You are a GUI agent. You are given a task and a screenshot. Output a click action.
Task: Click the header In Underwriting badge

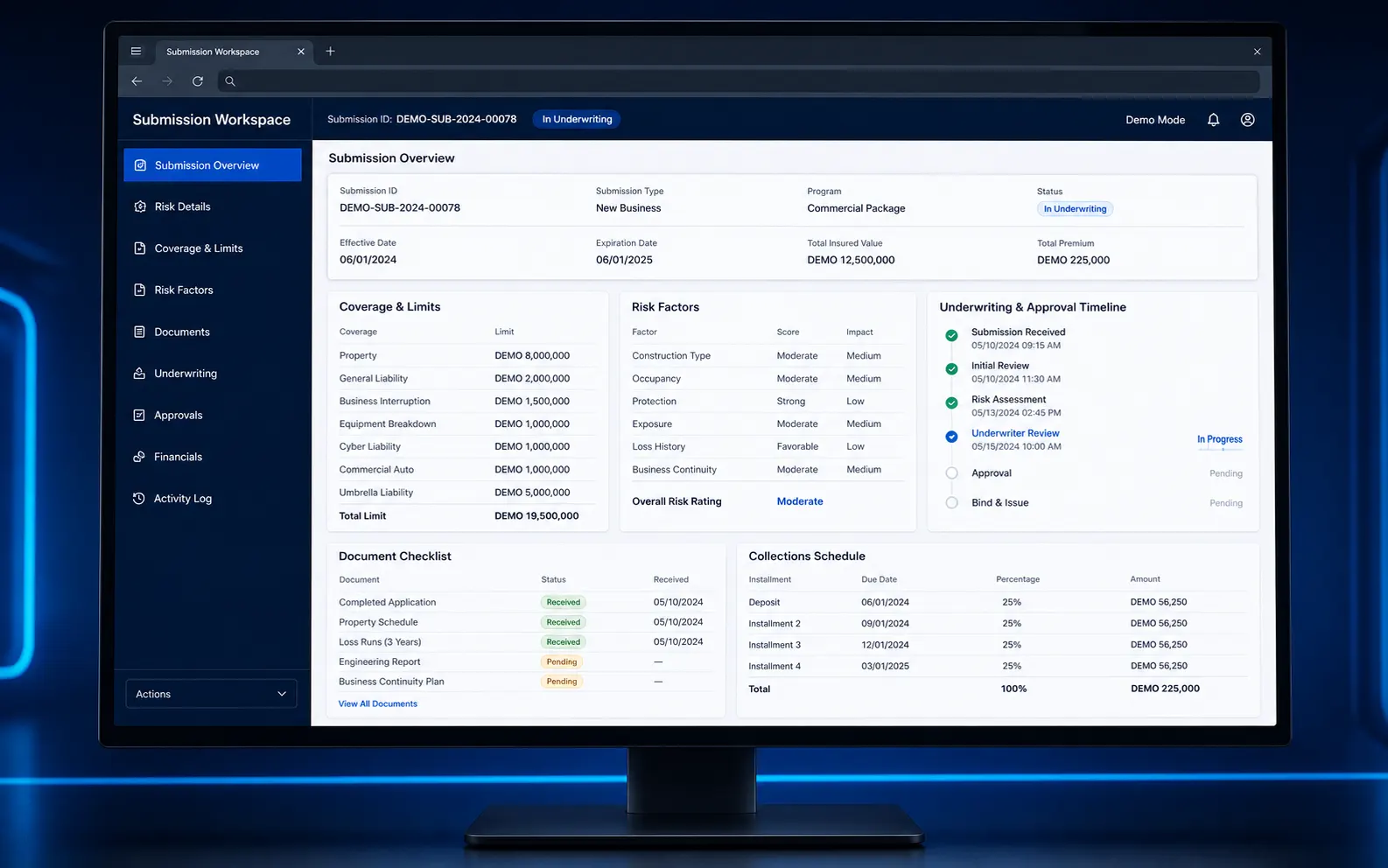point(577,120)
